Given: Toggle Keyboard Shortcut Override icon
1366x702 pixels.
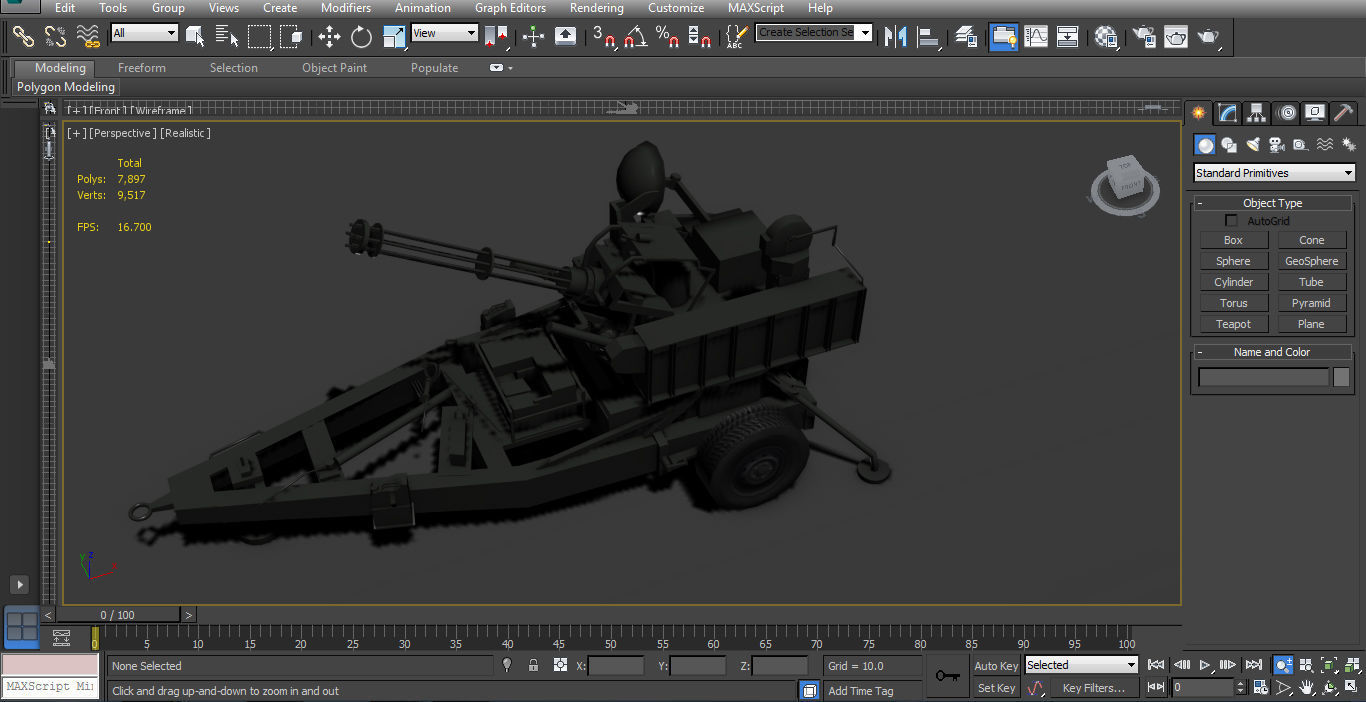Looking at the screenshot, I should (565, 37).
